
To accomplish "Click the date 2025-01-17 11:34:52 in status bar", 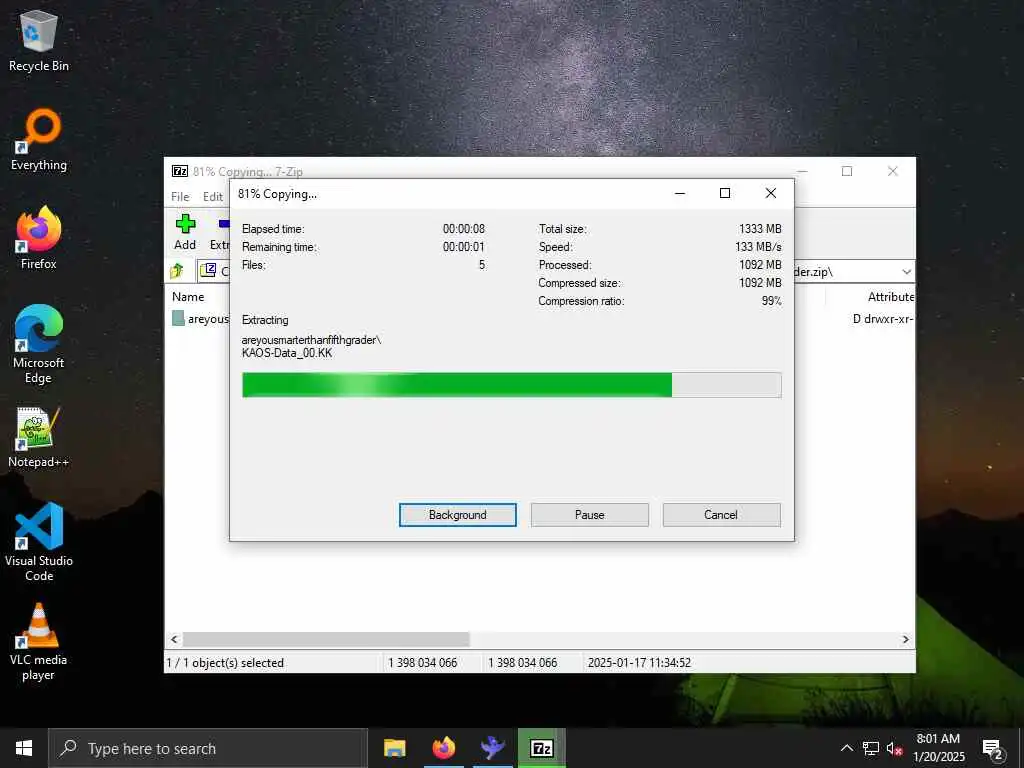I will [x=639, y=663].
